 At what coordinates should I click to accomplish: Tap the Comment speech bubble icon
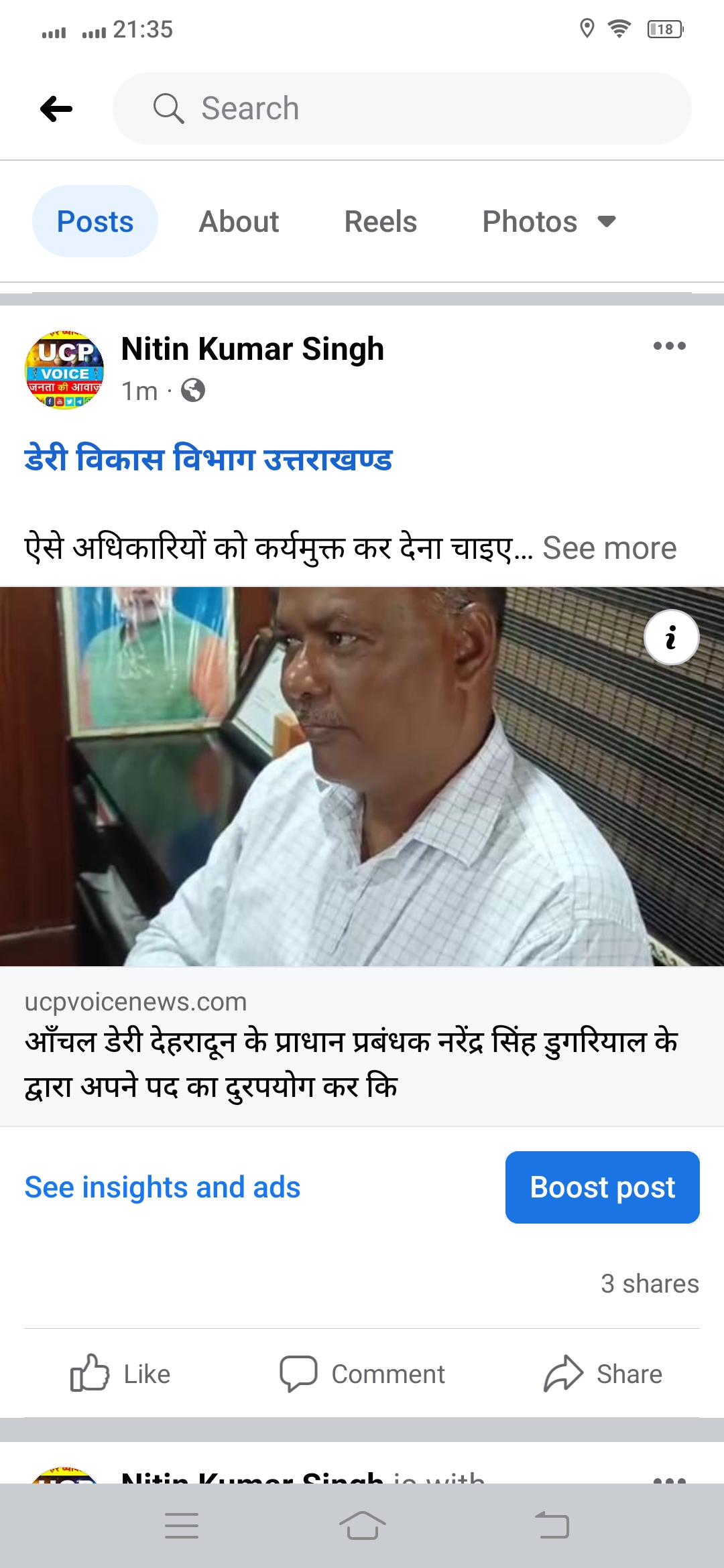click(x=298, y=1373)
